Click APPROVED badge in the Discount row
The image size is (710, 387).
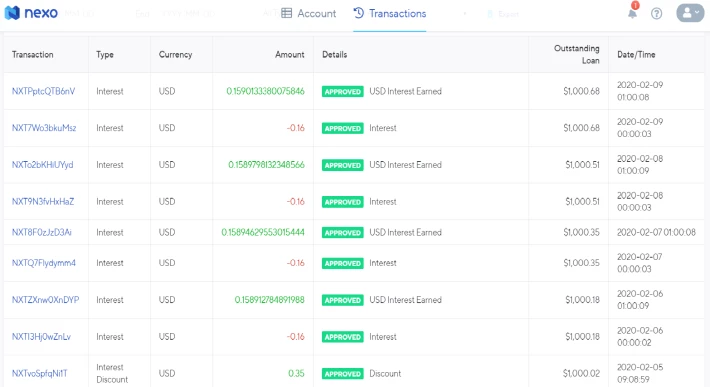[x=343, y=374]
